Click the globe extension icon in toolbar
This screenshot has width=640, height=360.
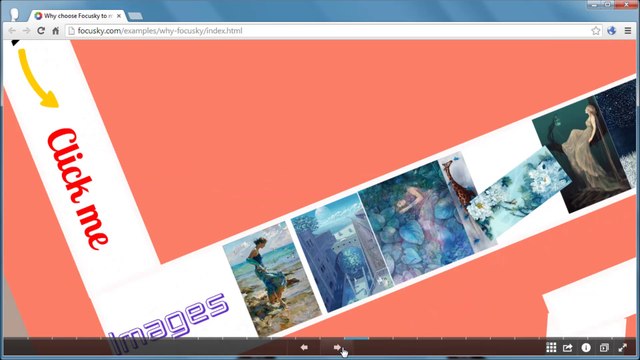[611, 31]
